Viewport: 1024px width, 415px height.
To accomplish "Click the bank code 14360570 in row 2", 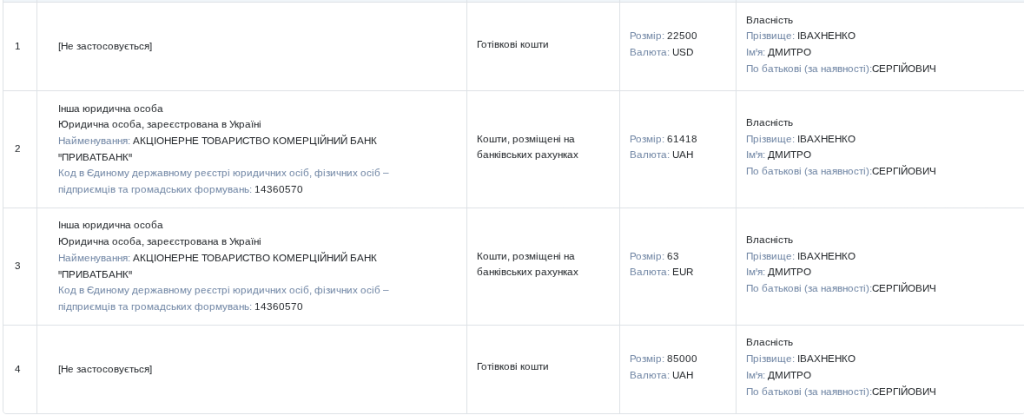I will pos(278,190).
